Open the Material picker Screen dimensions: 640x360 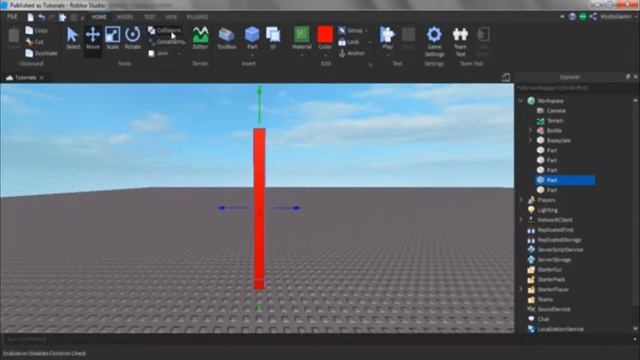(x=302, y=38)
